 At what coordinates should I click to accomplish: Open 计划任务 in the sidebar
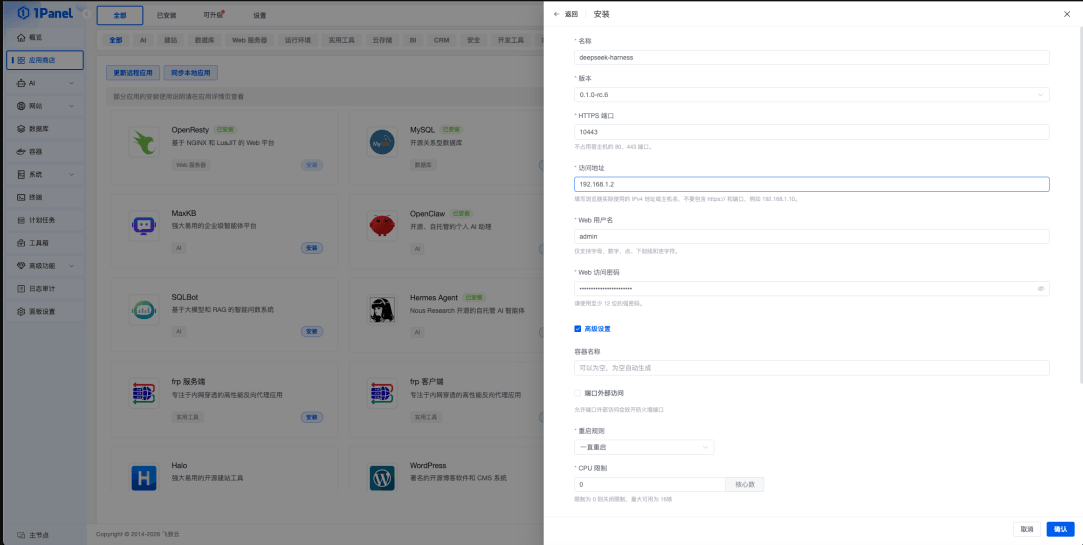(x=45, y=220)
